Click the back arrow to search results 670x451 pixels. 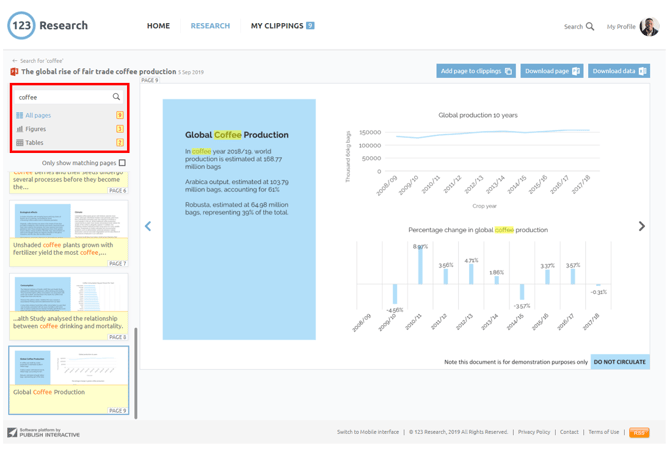click(x=15, y=61)
